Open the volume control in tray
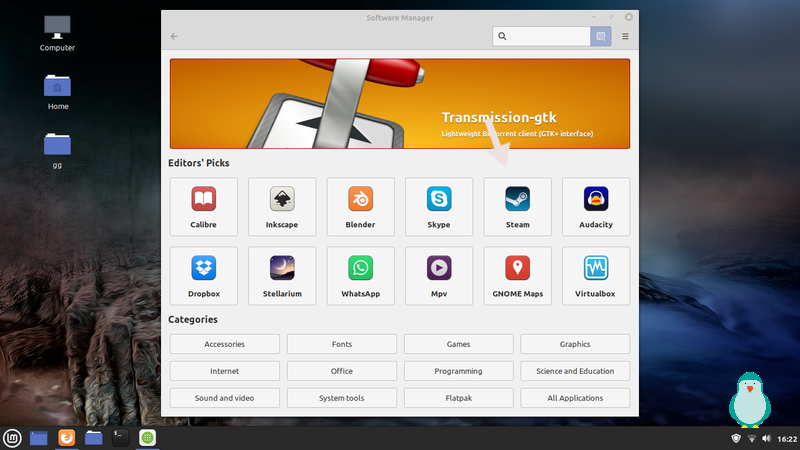 click(766, 438)
